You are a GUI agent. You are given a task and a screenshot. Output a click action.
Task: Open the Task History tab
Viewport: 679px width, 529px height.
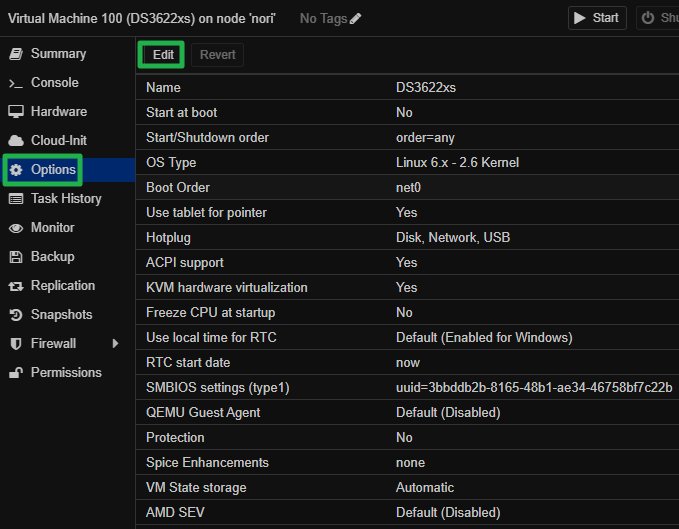pos(65,199)
